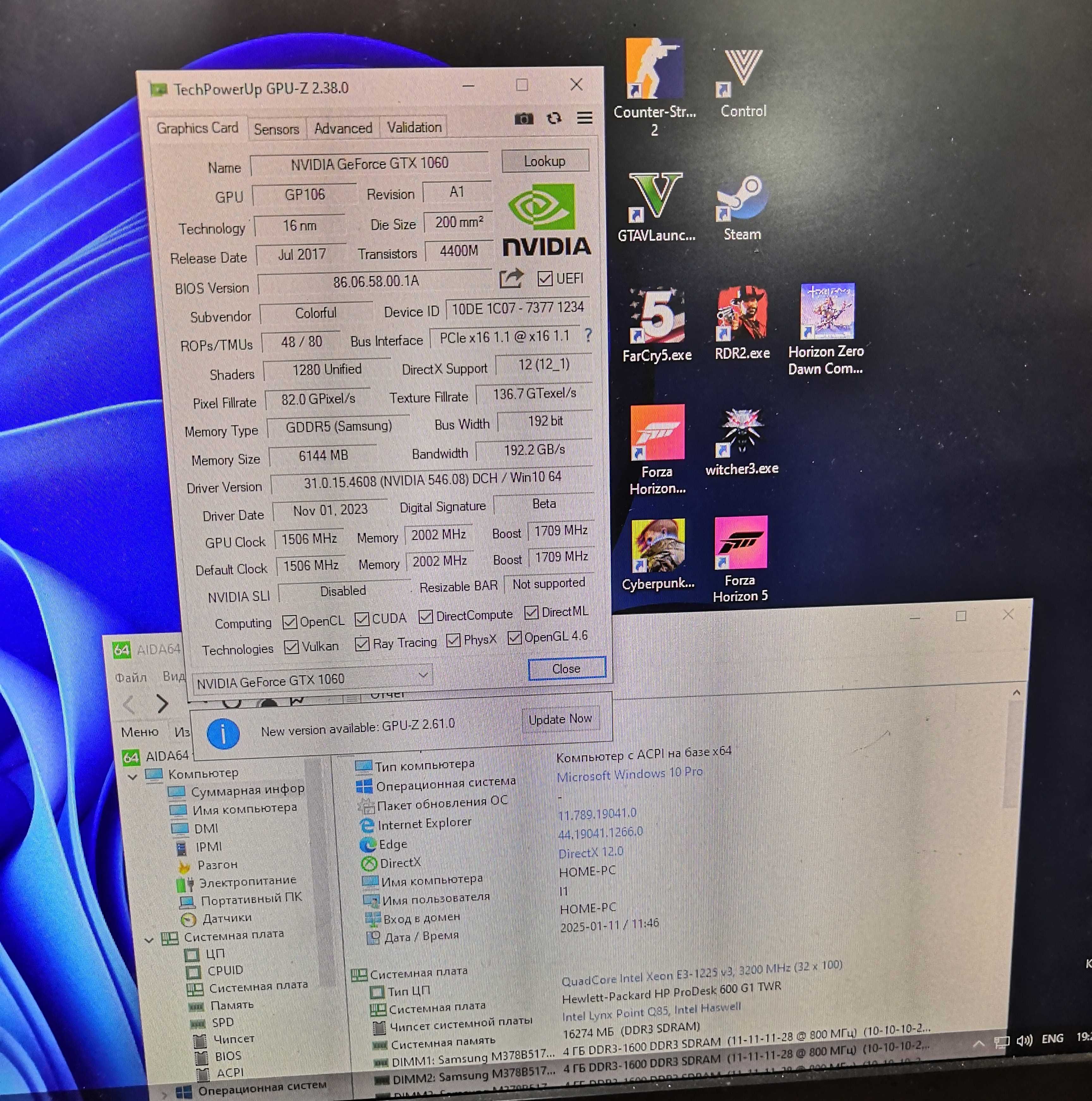Screen dimensions: 1092x1101
Task: Open orange Forza Horizon shortcut
Action: click(x=657, y=450)
